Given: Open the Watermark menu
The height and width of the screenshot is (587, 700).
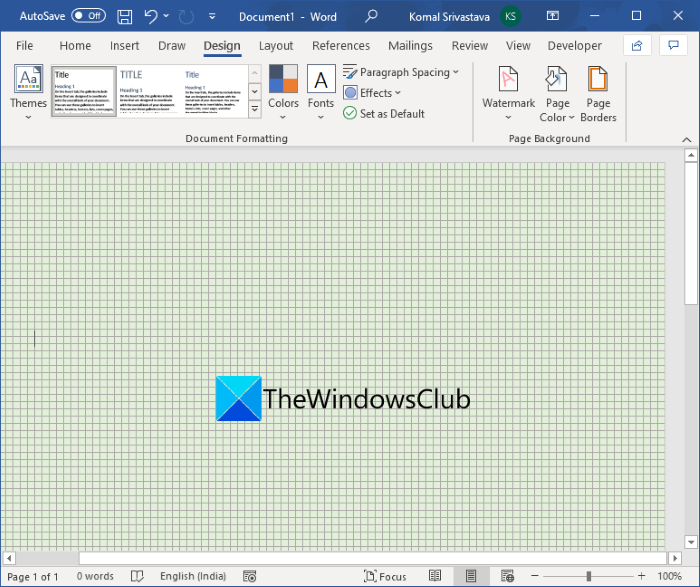Looking at the screenshot, I should [508, 93].
